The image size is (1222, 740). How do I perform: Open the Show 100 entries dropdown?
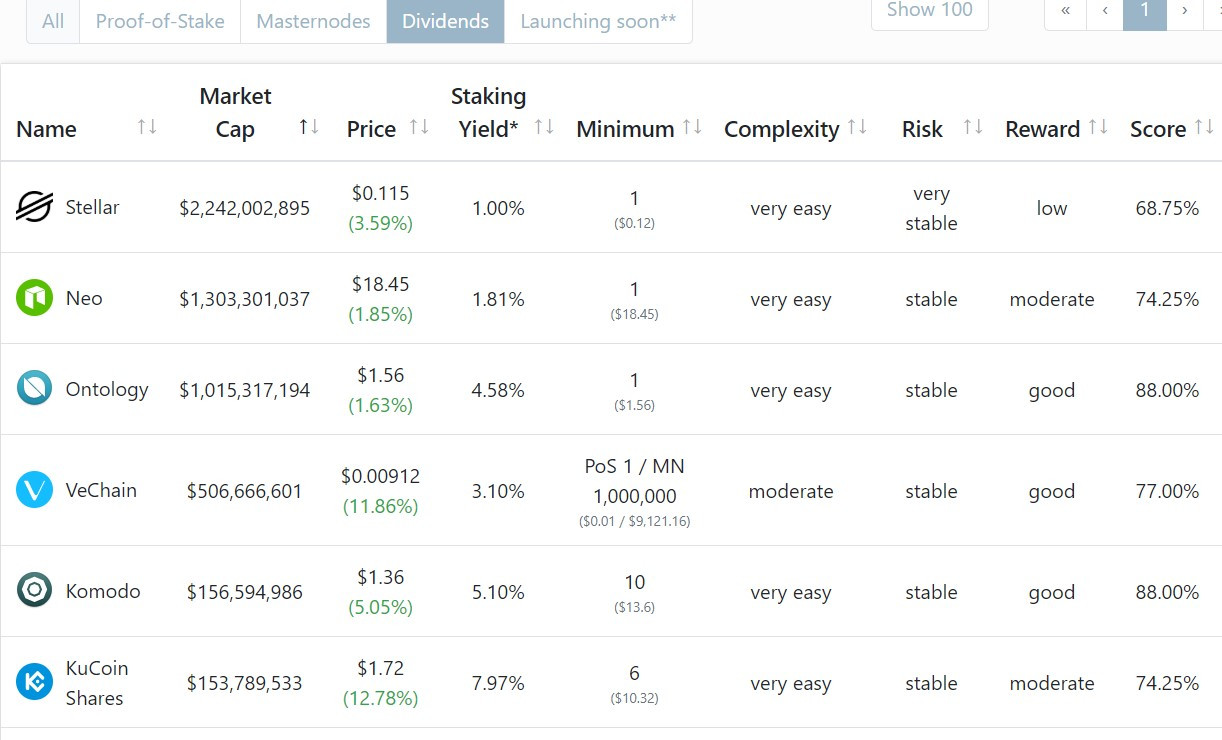(x=929, y=12)
